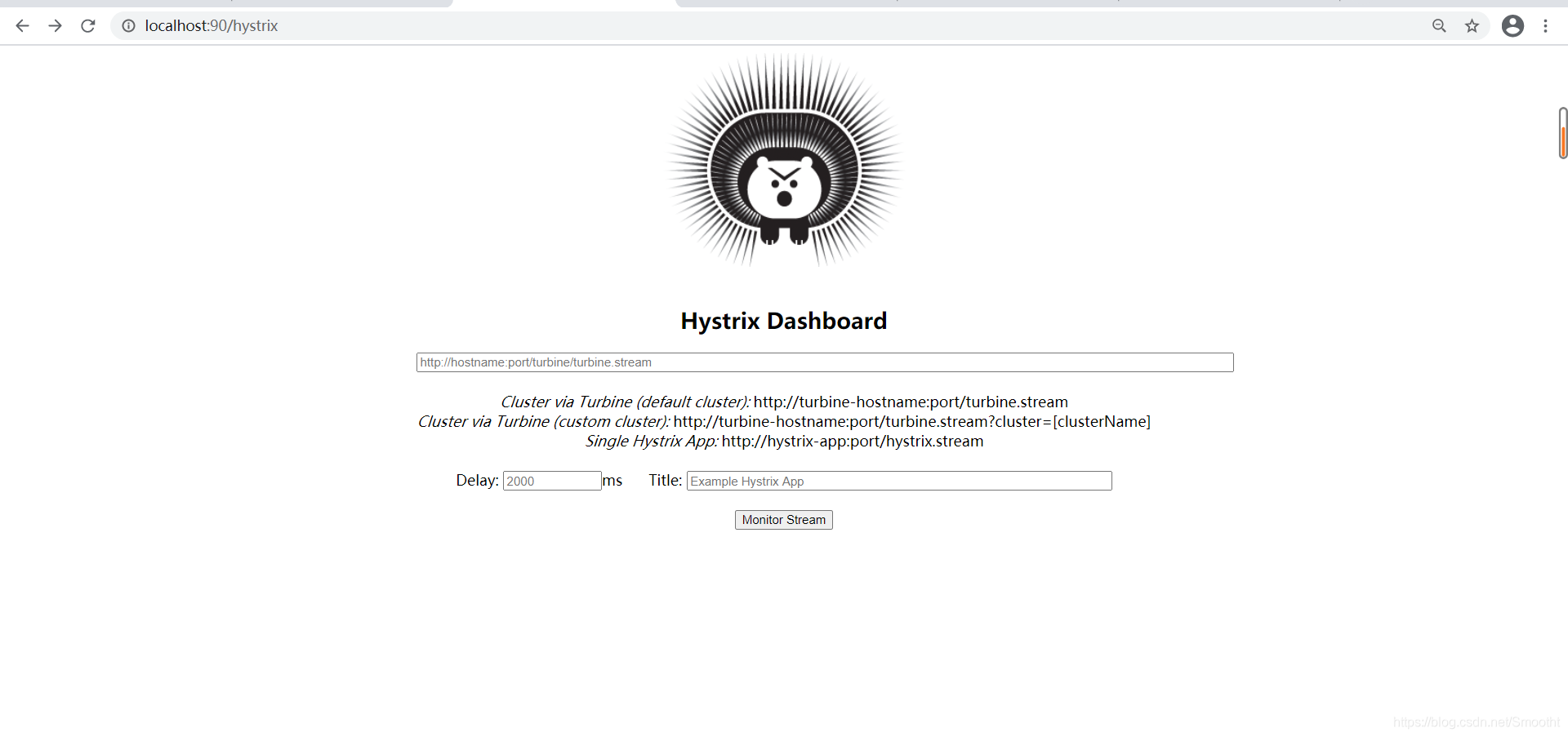Open the Chrome three-dot menu
This screenshot has width=1568, height=737.
[x=1545, y=26]
